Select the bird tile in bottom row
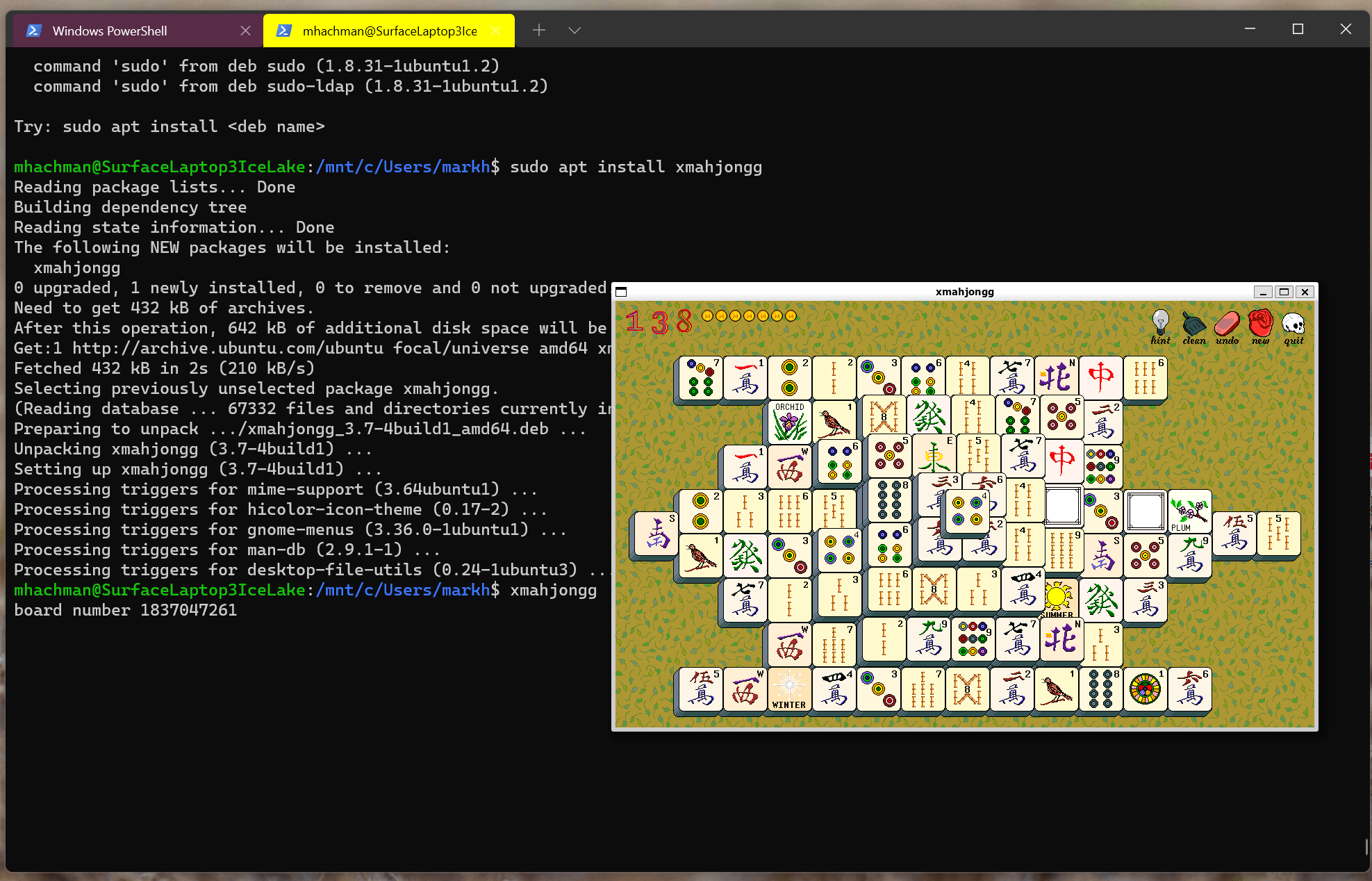Screen dimensions: 1372x881 click(x=1057, y=689)
